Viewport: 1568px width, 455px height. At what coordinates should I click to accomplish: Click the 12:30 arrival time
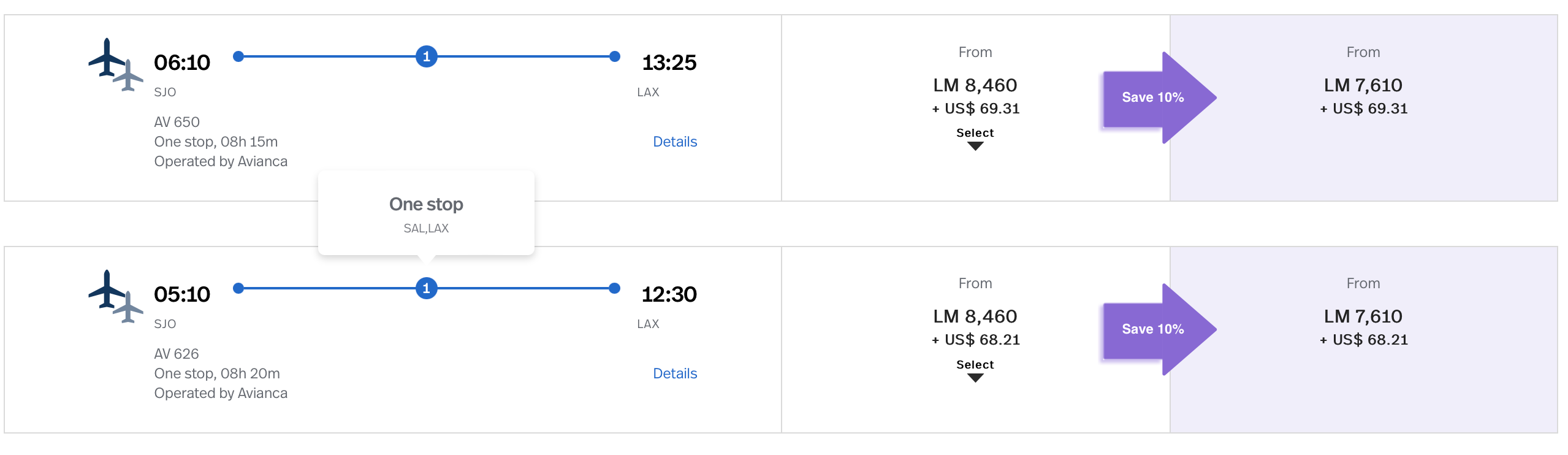669,294
